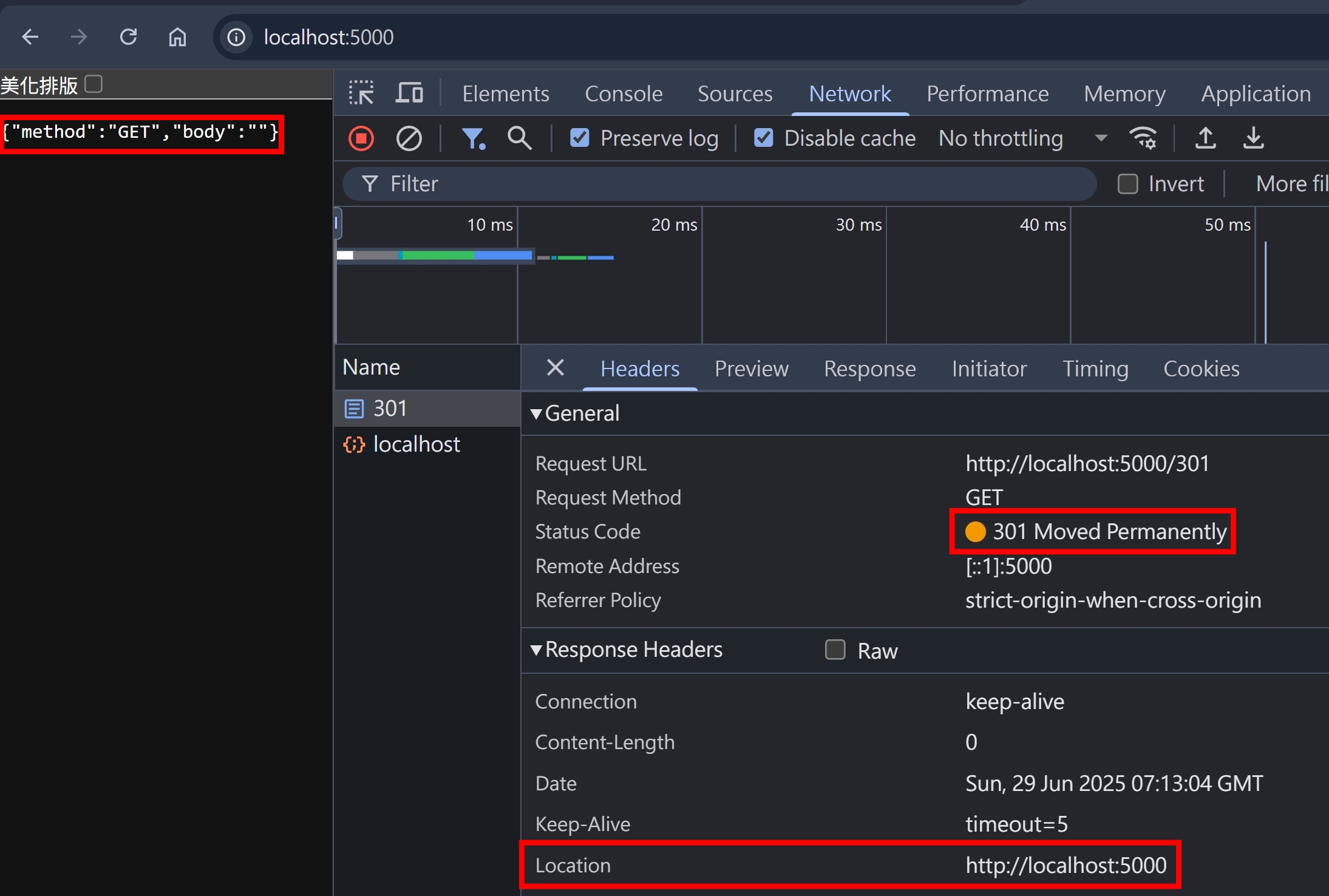Open the Preview detail tab

coord(752,368)
